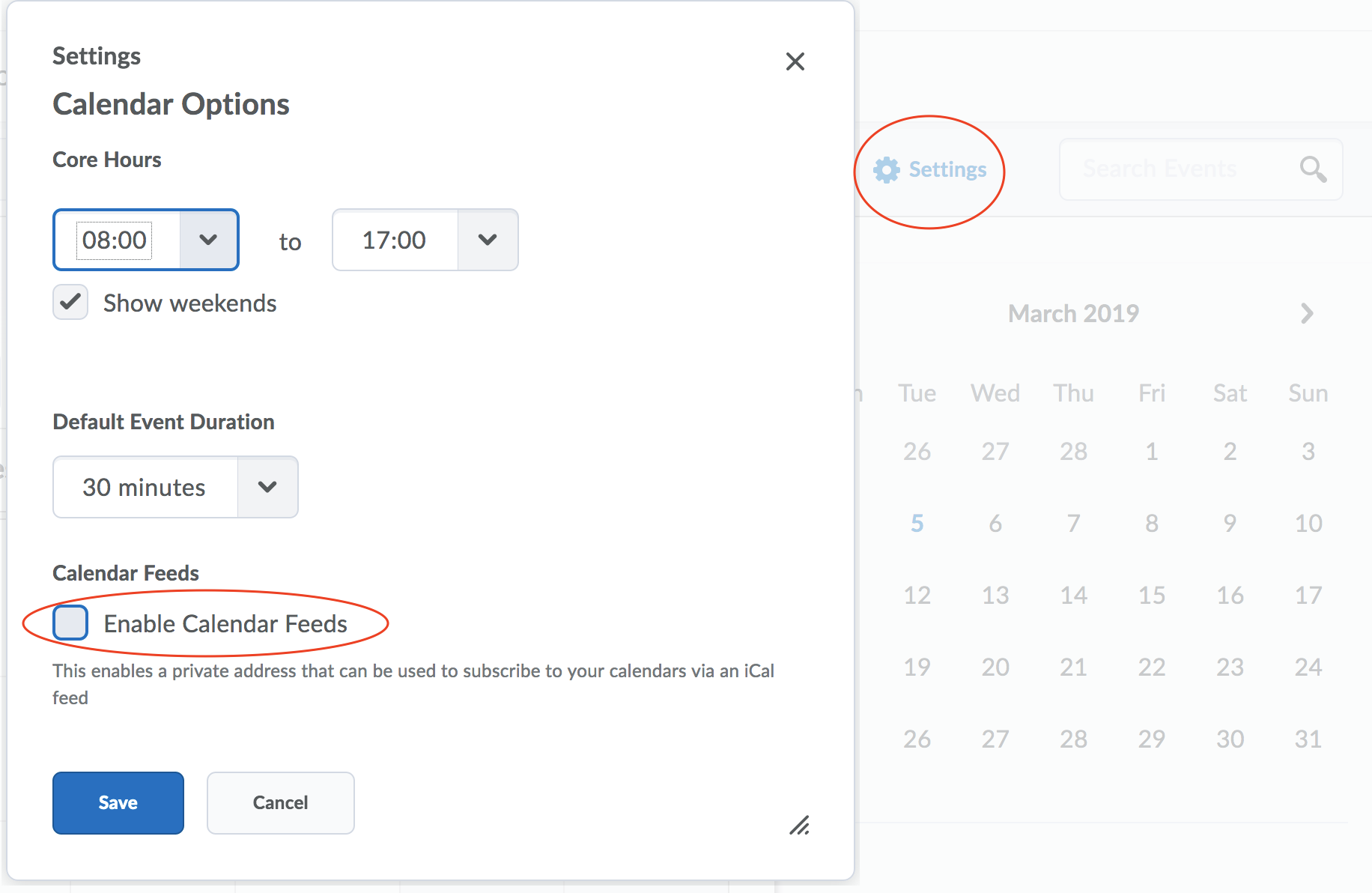Toggle Show weekends checkbox
1372x893 pixels.
pos(70,303)
